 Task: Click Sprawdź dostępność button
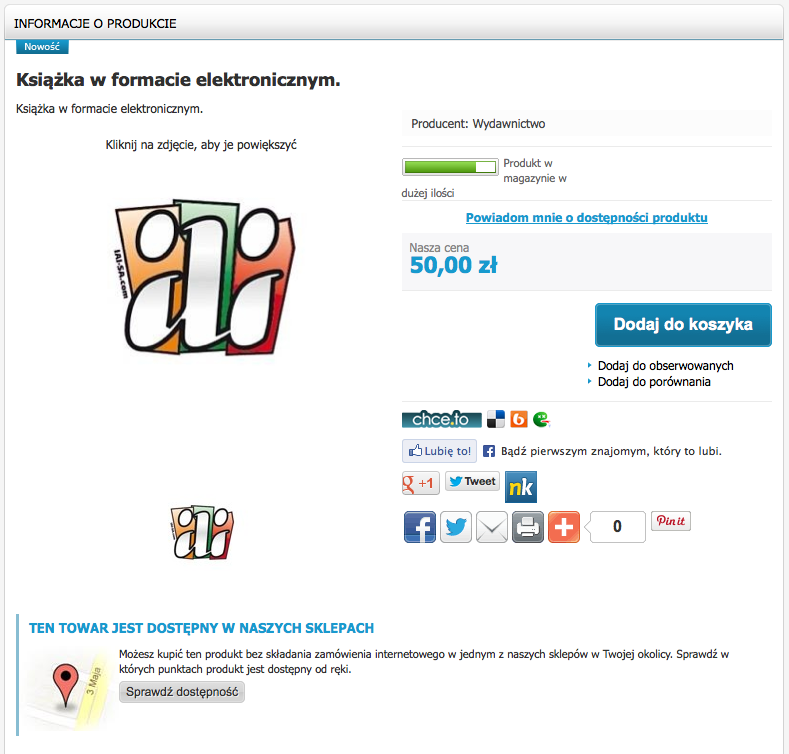[x=182, y=692]
